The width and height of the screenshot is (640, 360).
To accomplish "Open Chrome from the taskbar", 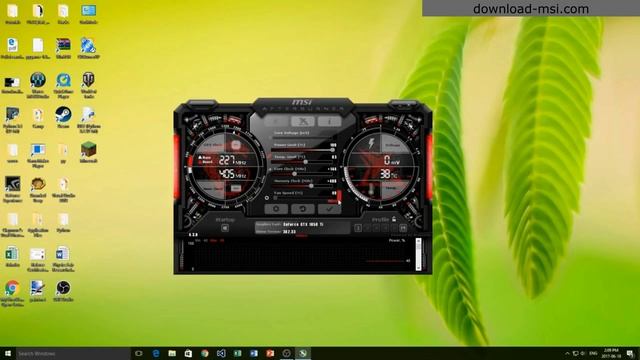I will [x=204, y=353].
